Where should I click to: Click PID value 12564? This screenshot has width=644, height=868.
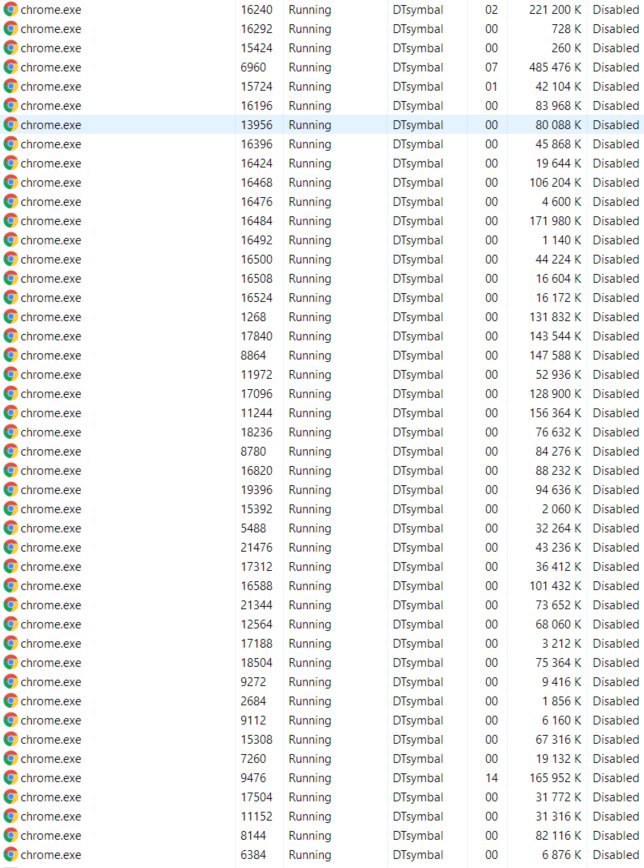coord(256,624)
